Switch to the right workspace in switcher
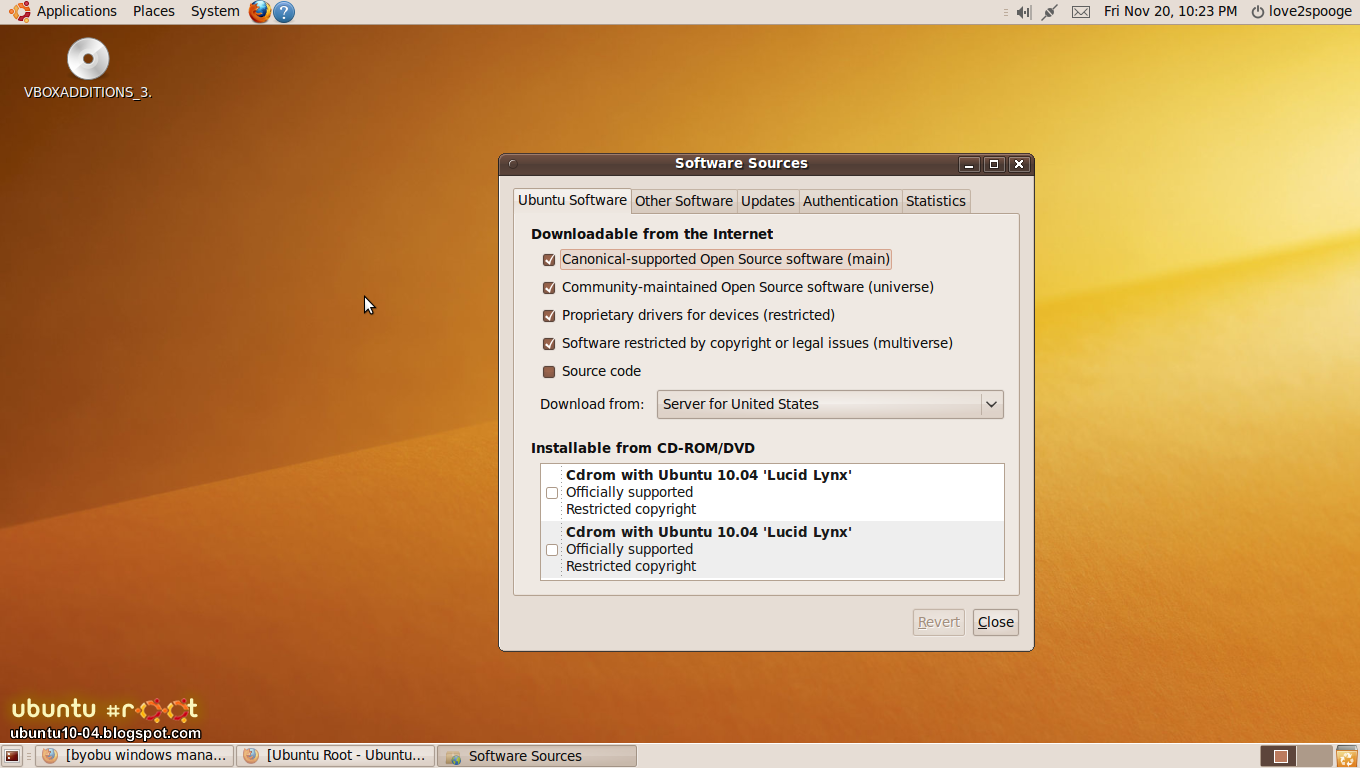1360x768 pixels. click(1315, 756)
